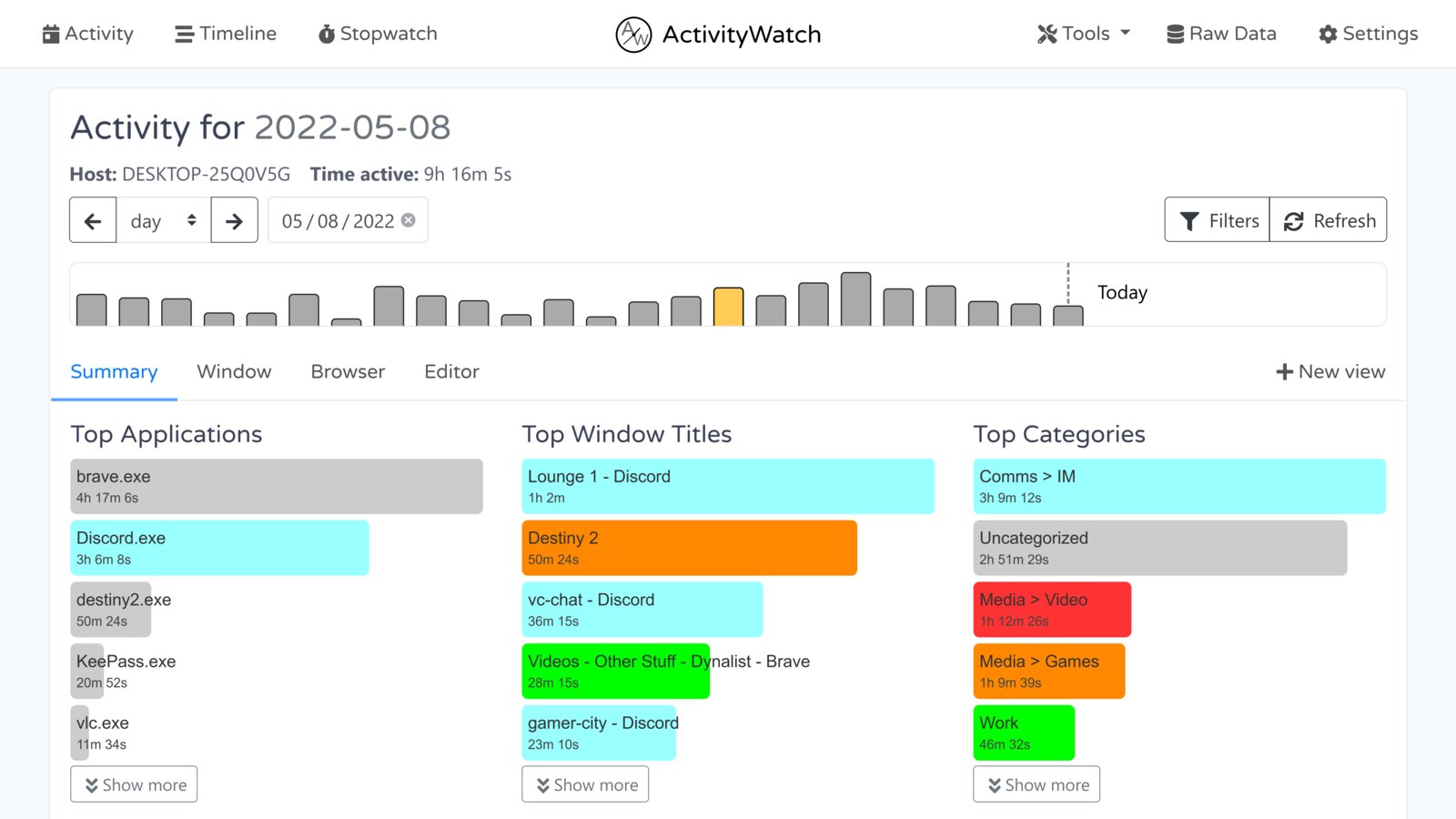The image size is (1456, 819).
Task: Select the orange Media > Games category
Action: click(1049, 672)
